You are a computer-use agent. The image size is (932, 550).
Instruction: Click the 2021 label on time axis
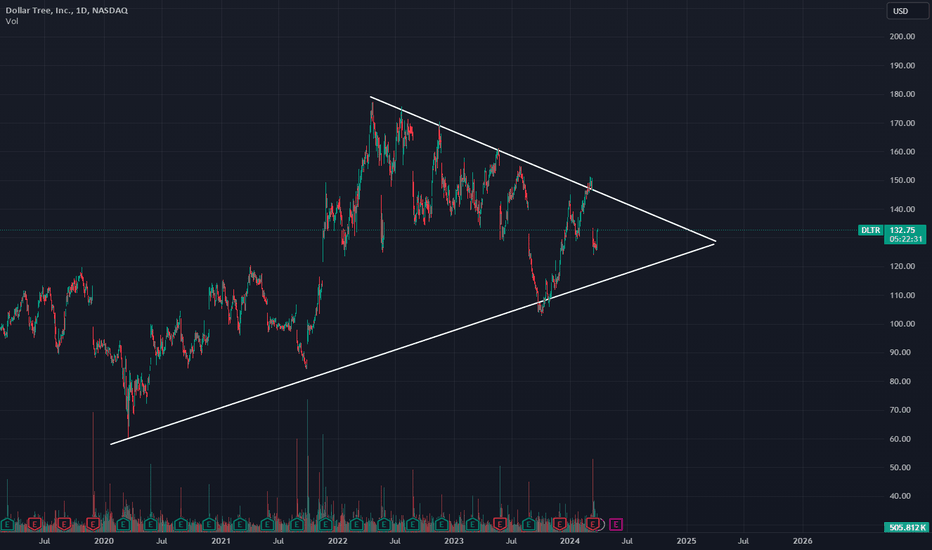pyautogui.click(x=221, y=541)
